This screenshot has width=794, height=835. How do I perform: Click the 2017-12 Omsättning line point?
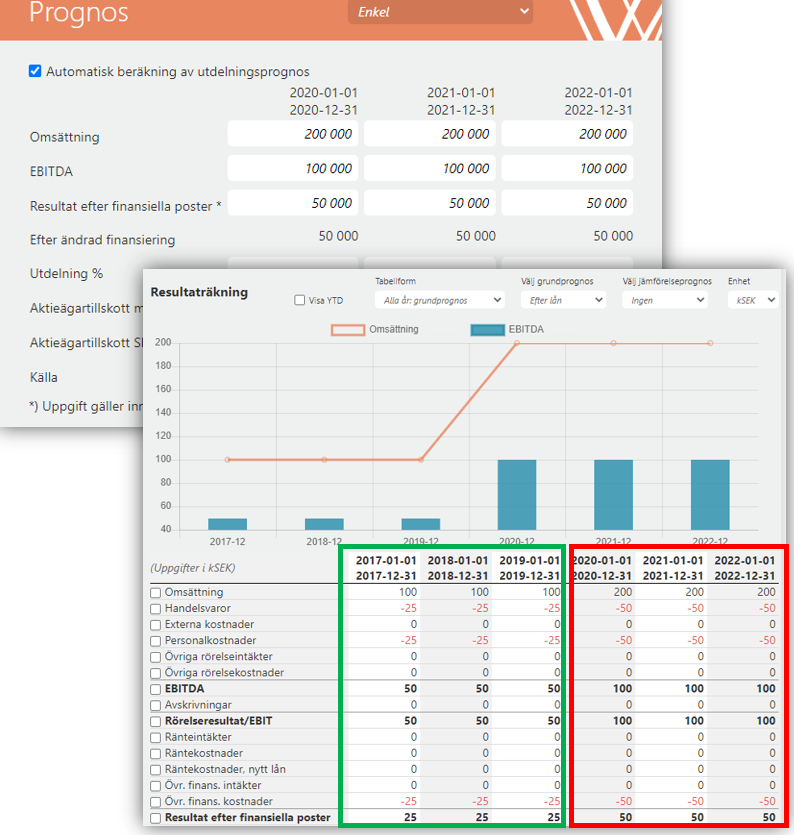pos(227,460)
